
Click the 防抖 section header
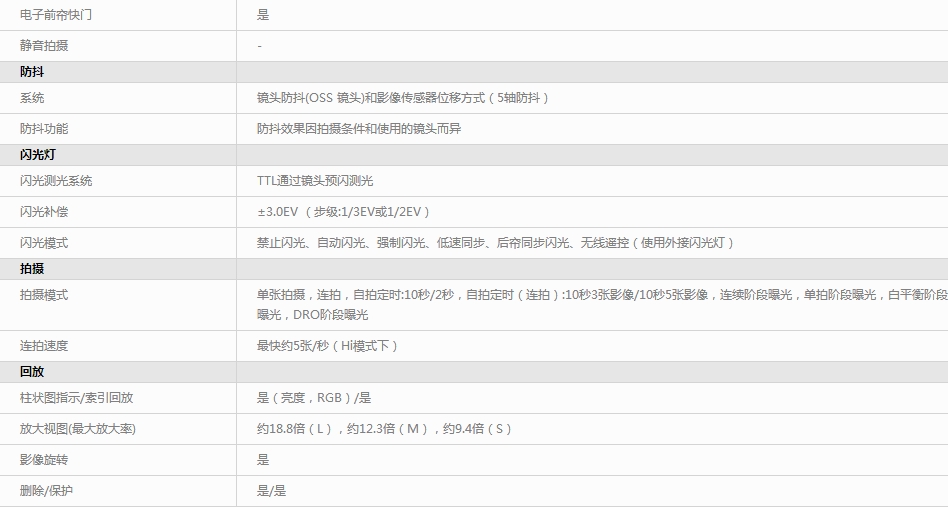pos(32,72)
